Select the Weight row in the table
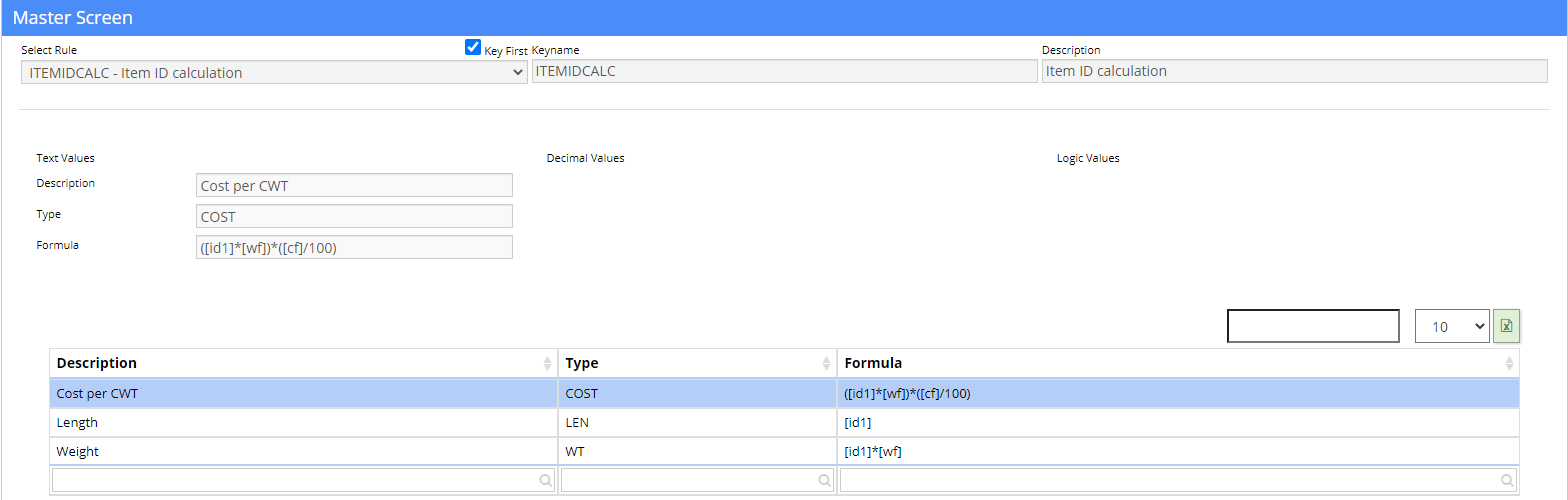The image size is (1568, 500). click(x=300, y=452)
